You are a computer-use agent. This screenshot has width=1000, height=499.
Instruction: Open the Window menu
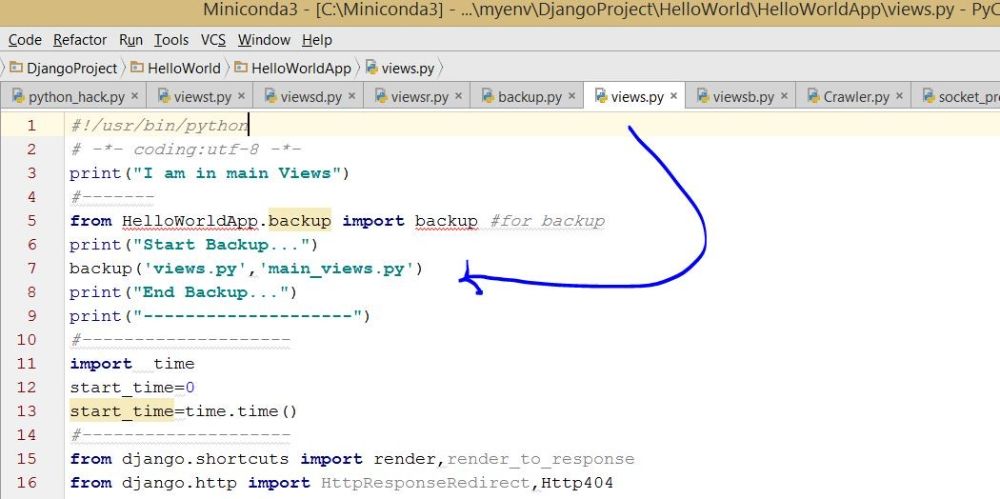pos(264,40)
